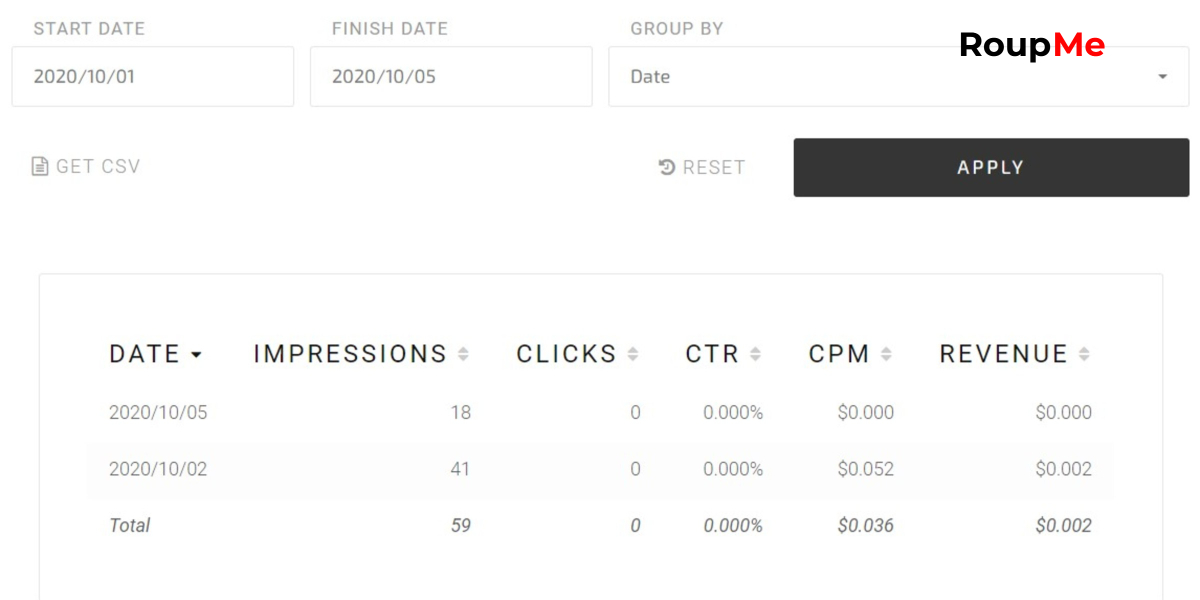
Task: Sort by Clicks using its arrows icon
Action: click(633, 354)
